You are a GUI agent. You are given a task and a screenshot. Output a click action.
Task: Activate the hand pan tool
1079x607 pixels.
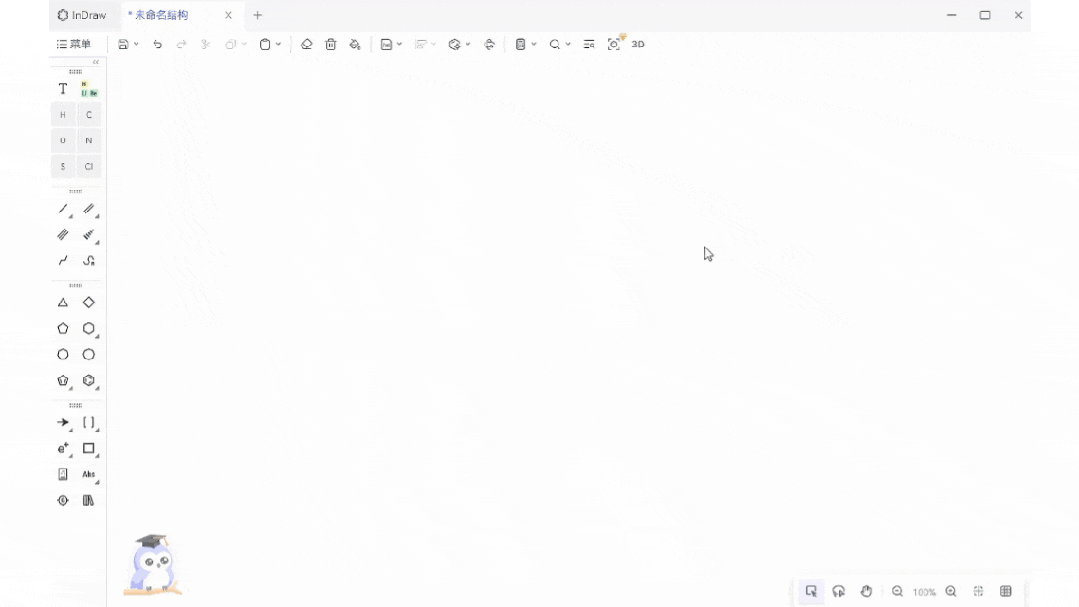[866, 591]
